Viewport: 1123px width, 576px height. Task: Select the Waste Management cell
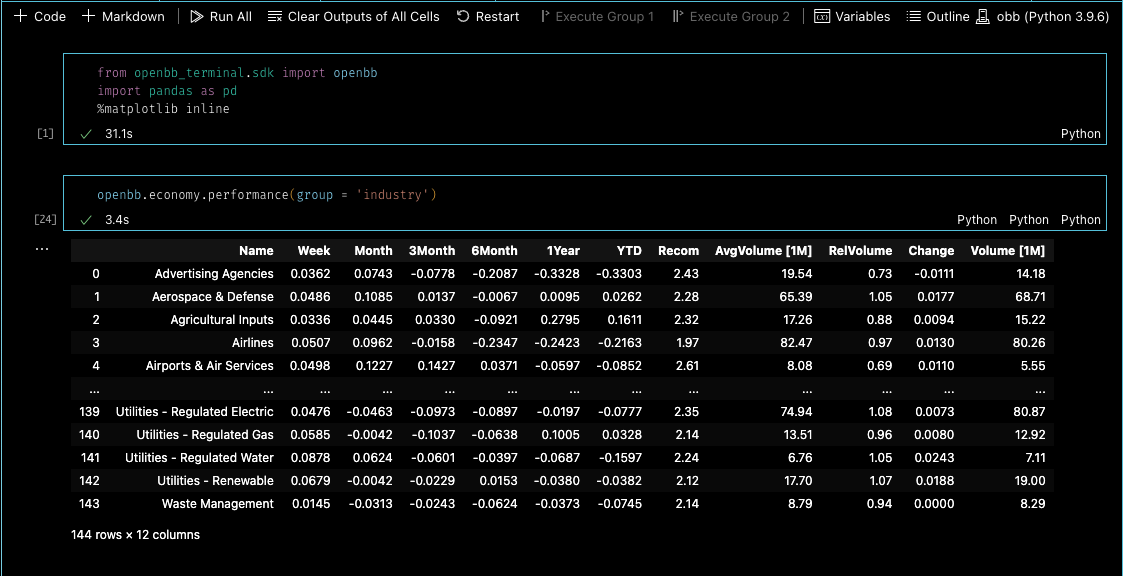(x=218, y=504)
